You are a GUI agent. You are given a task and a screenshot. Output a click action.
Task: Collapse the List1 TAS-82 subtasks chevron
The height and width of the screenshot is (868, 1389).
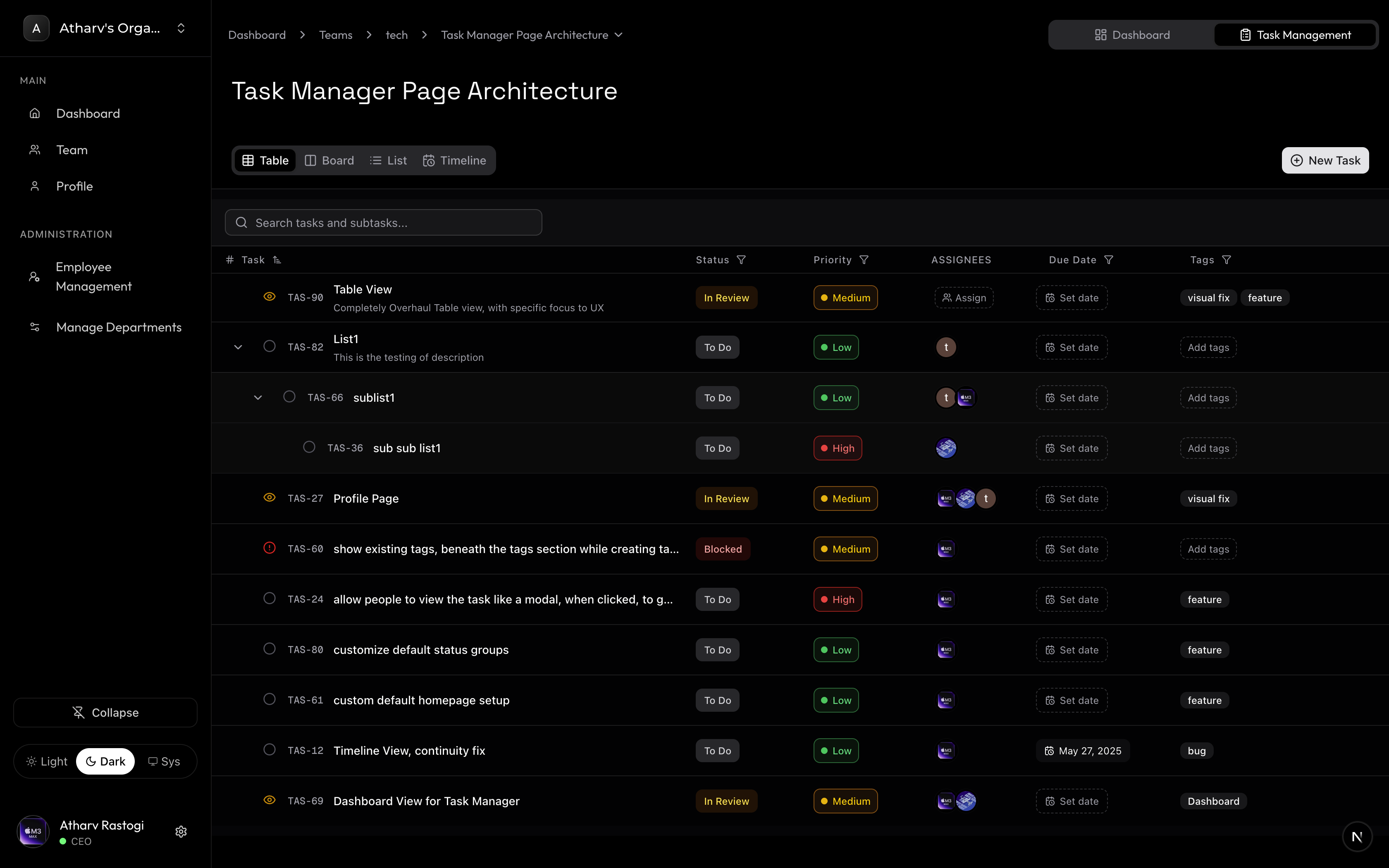tap(238, 347)
